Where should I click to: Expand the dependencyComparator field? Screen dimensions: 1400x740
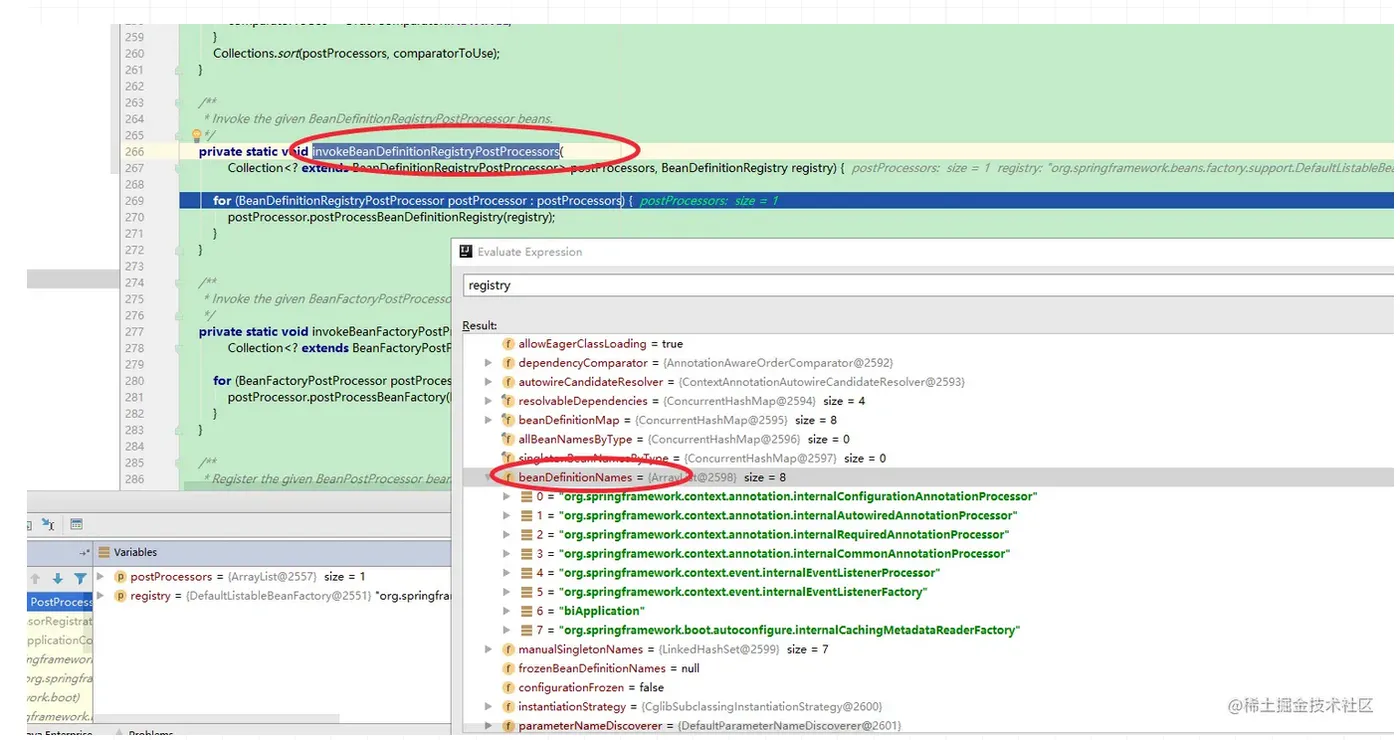[489, 363]
